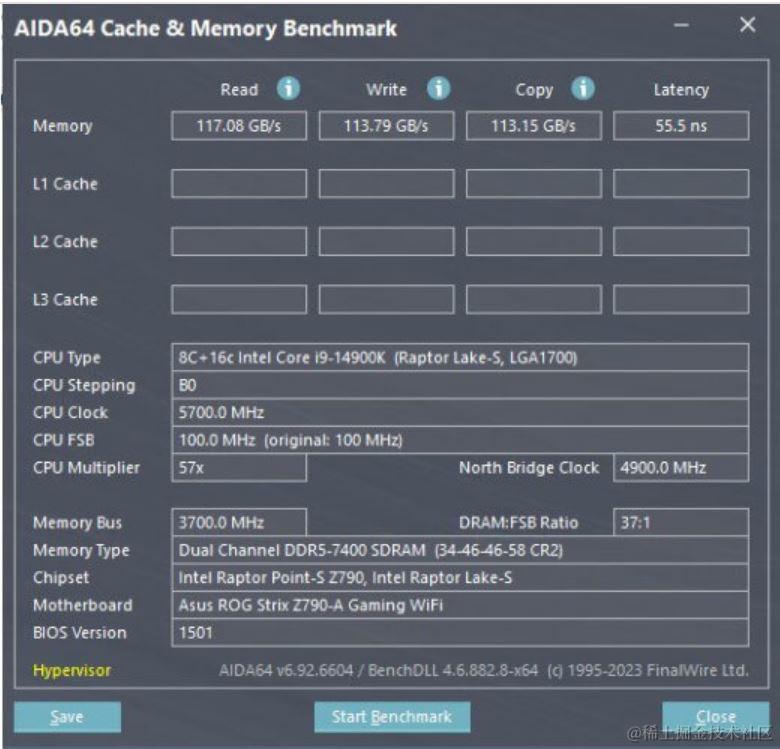This screenshot has width=780, height=749.
Task: Click the Latency column header
Action: pos(681,90)
